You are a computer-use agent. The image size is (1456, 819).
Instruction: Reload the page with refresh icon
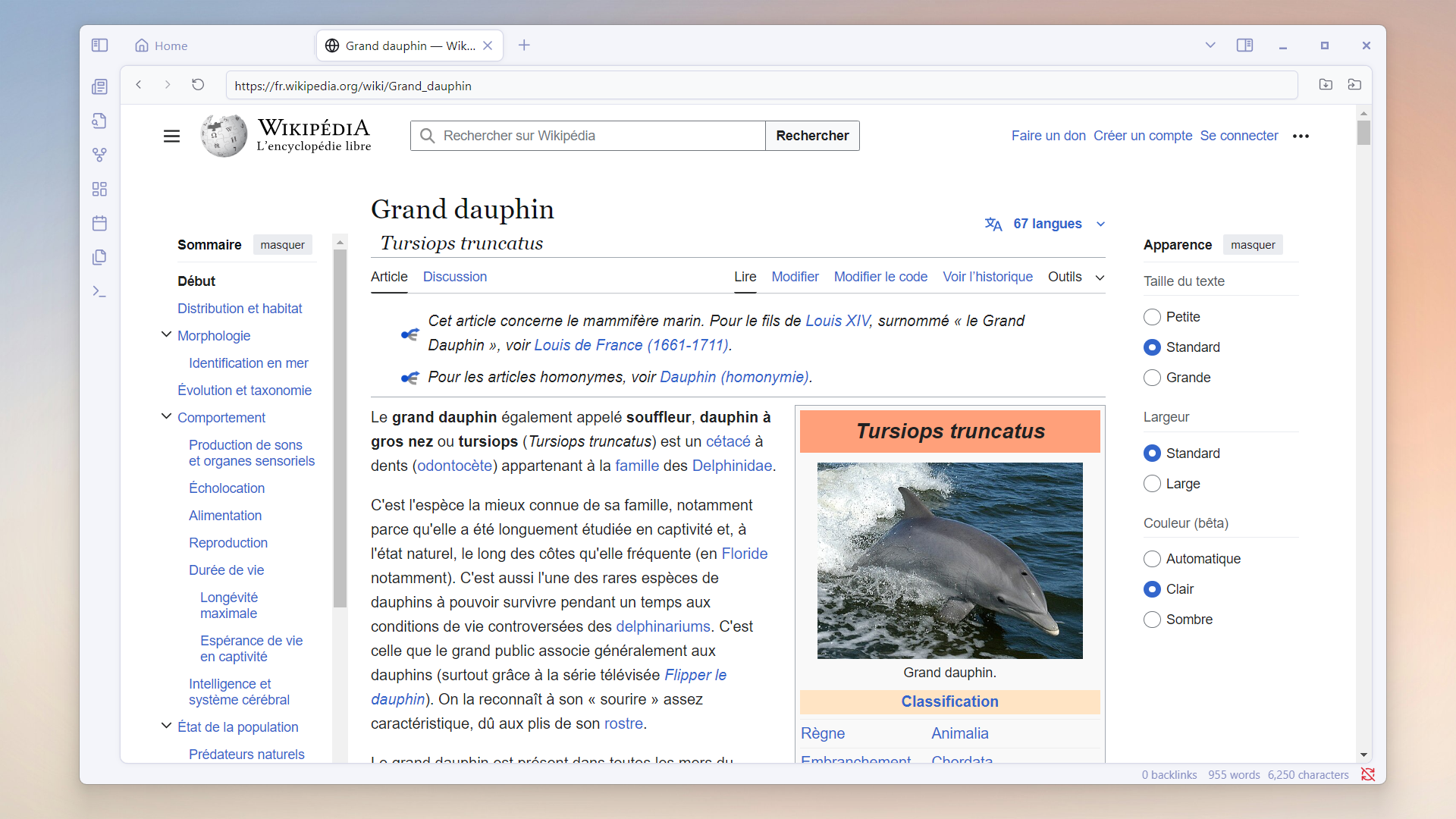pyautogui.click(x=198, y=85)
